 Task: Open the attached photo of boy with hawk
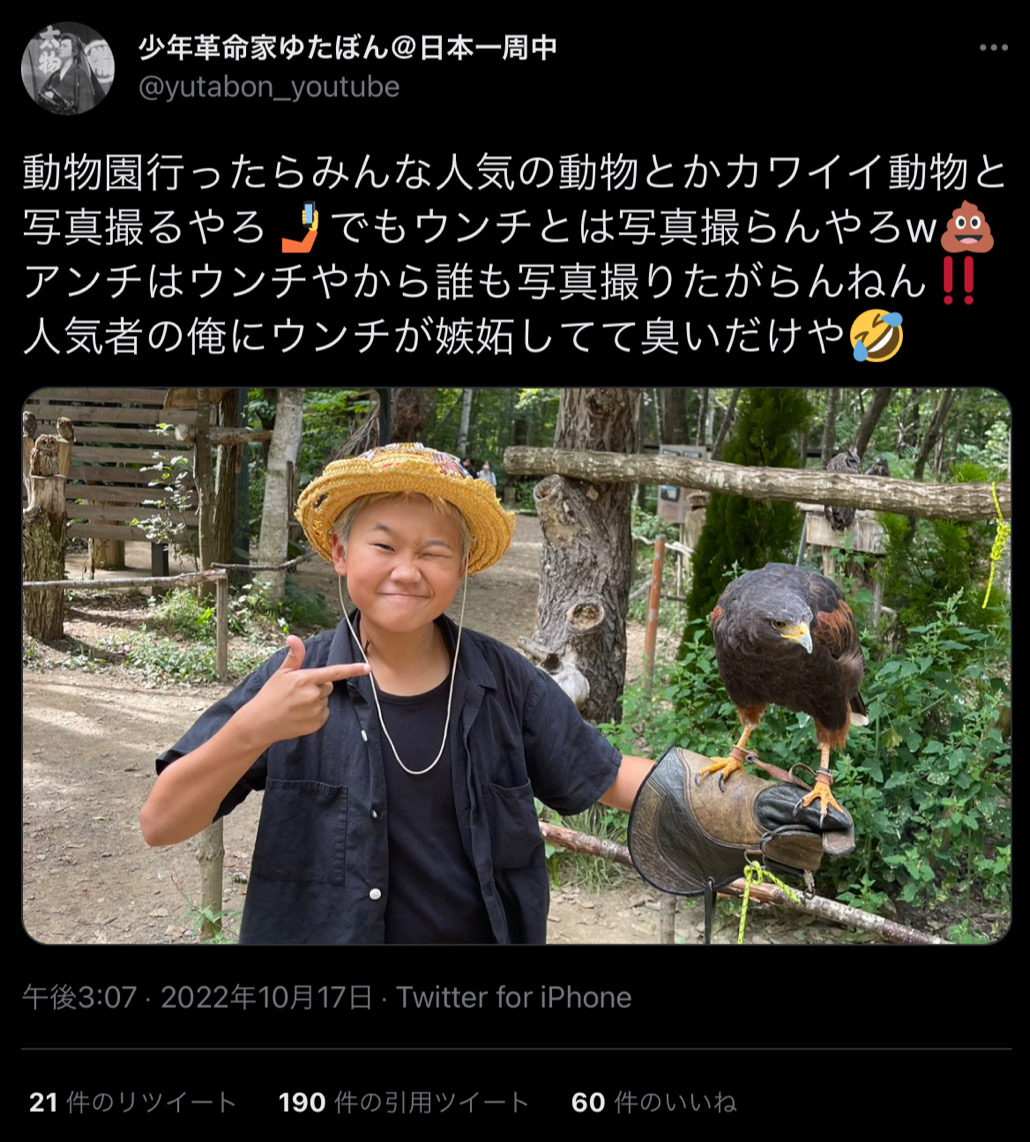click(x=516, y=666)
